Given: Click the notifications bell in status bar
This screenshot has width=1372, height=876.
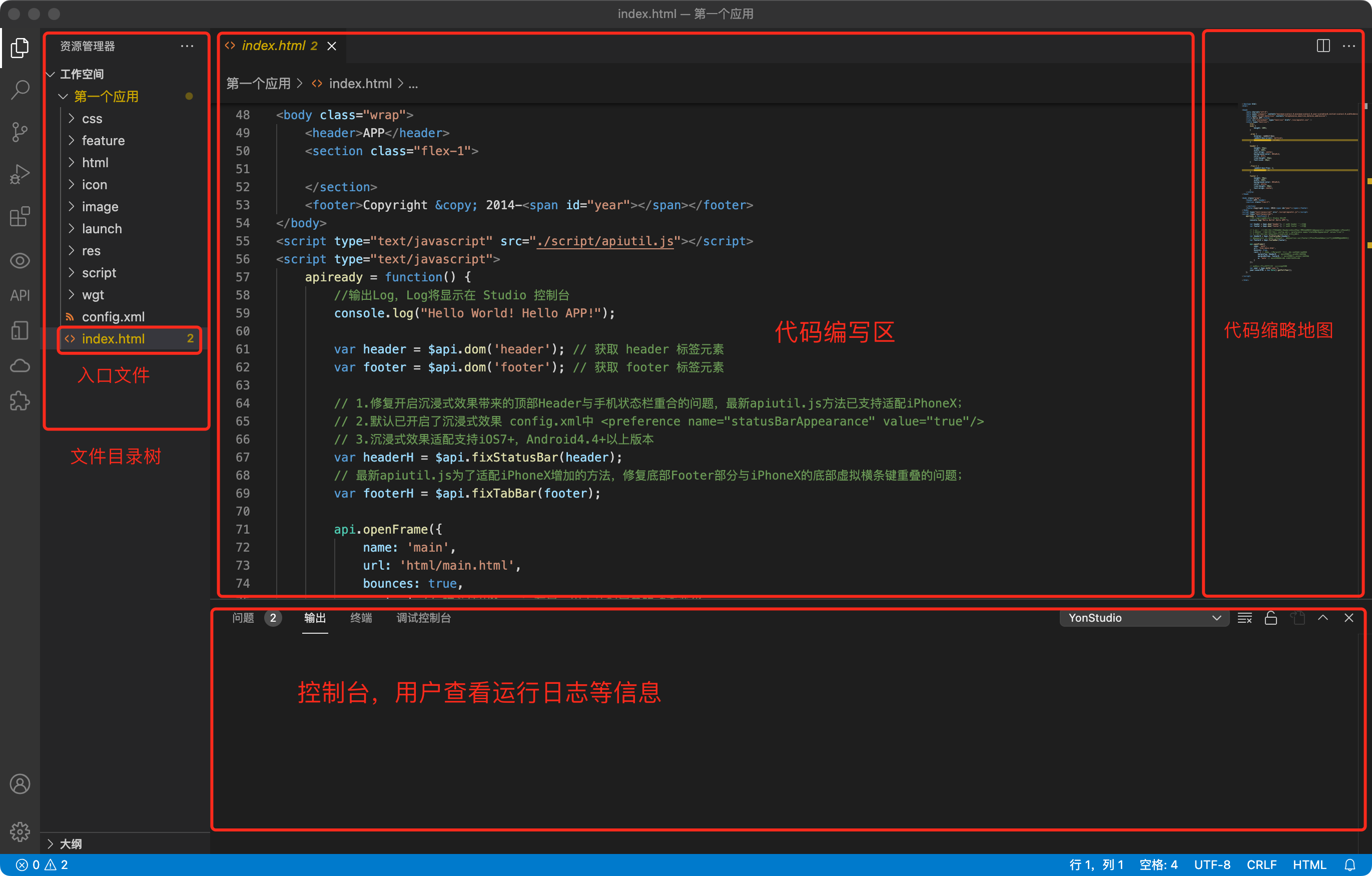Looking at the screenshot, I should point(1350,864).
